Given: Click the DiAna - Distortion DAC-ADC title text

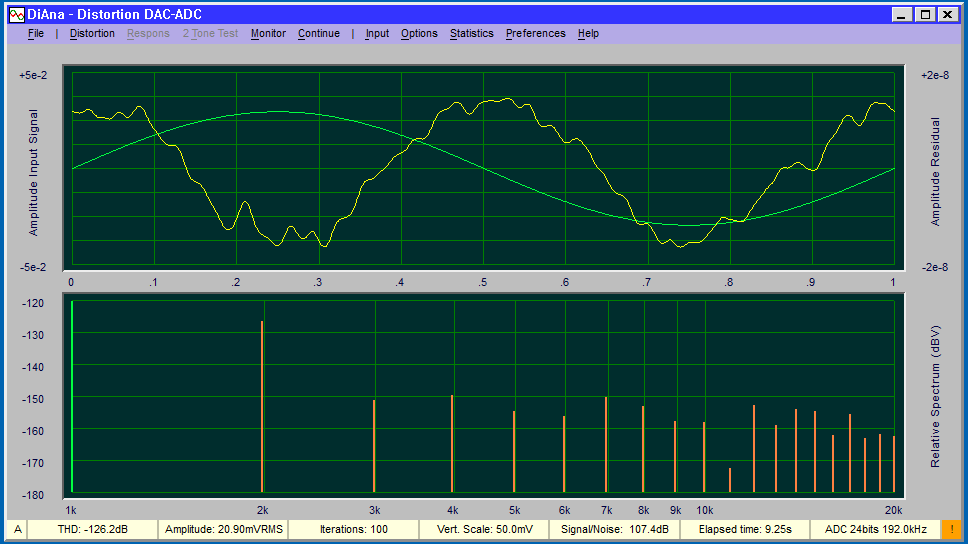Looking at the screenshot, I should click(114, 14).
